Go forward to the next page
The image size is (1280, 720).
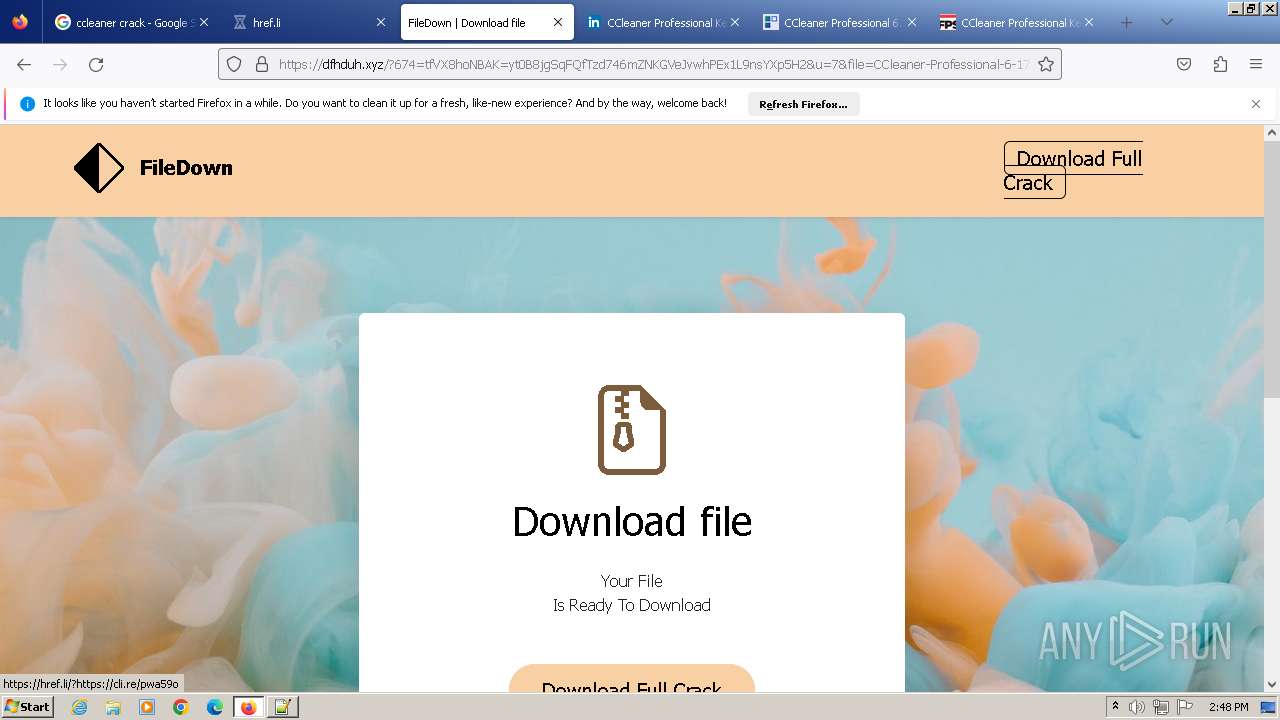coord(60,64)
